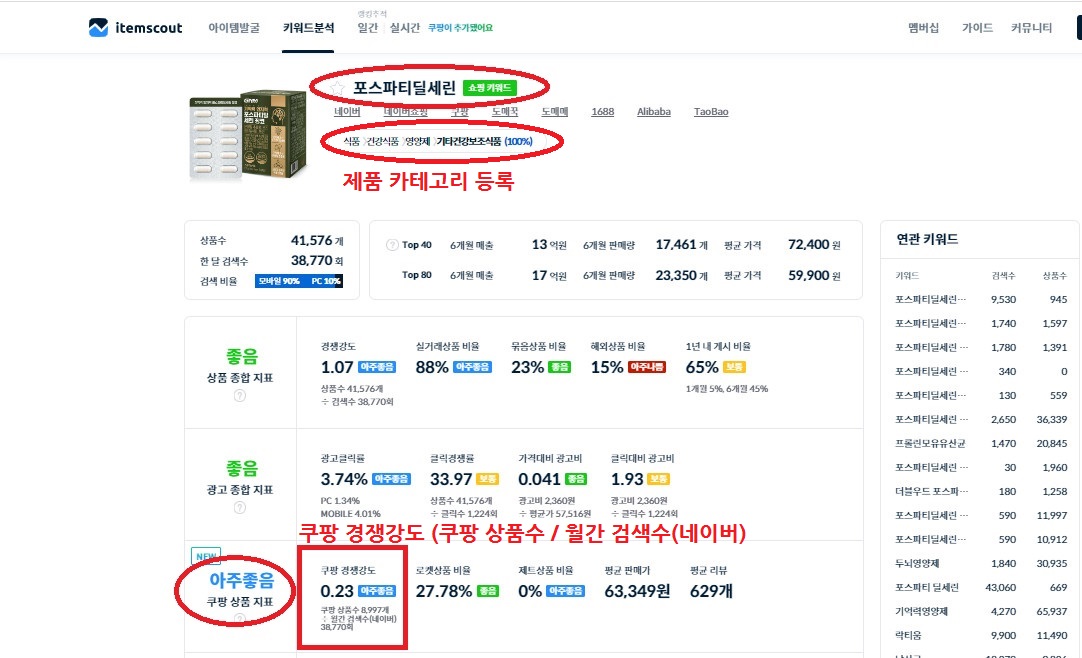Click the 보통 badge next to 65%
The width and height of the screenshot is (1082, 658).
pyautogui.click(x=734, y=367)
